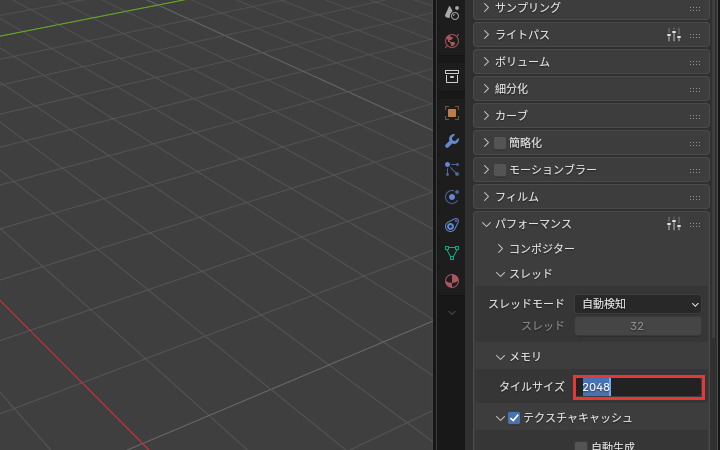Click the grip handle on カーブ panel
The image size is (720, 450).
coord(695,117)
